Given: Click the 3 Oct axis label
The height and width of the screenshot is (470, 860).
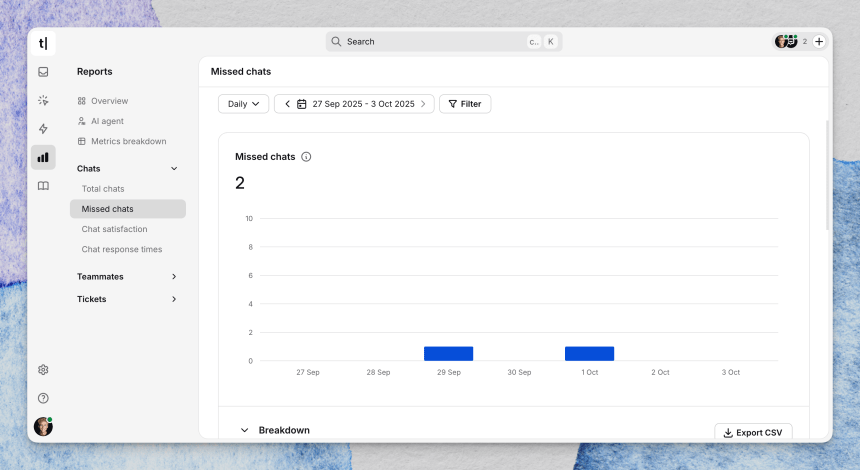Looking at the screenshot, I should [731, 372].
